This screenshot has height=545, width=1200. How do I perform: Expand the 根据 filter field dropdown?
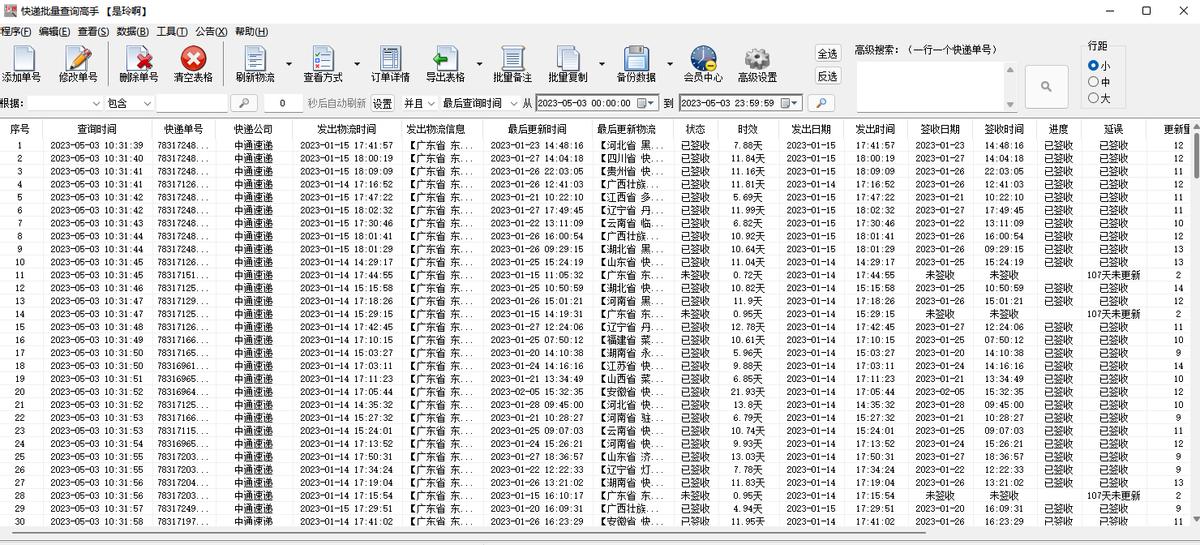tap(96, 103)
